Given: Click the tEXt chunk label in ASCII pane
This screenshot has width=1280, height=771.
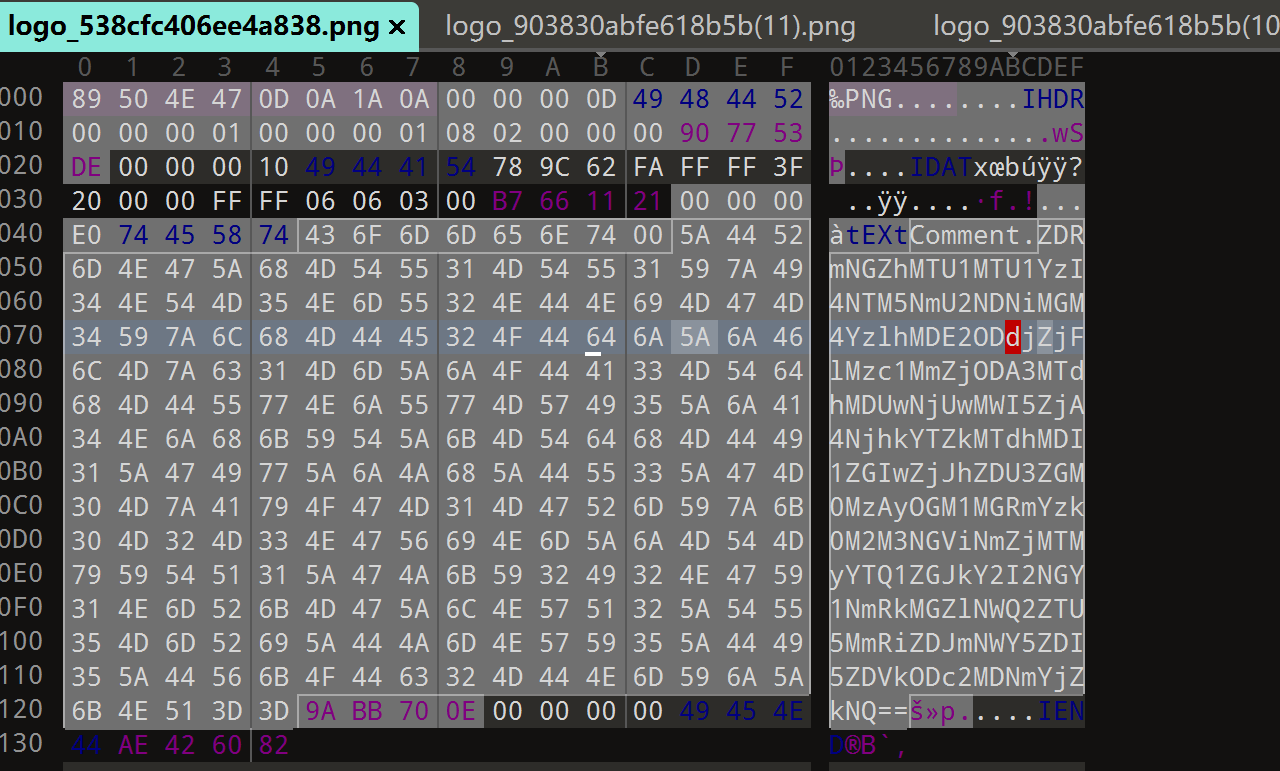Looking at the screenshot, I should pyautogui.click(x=877, y=236).
